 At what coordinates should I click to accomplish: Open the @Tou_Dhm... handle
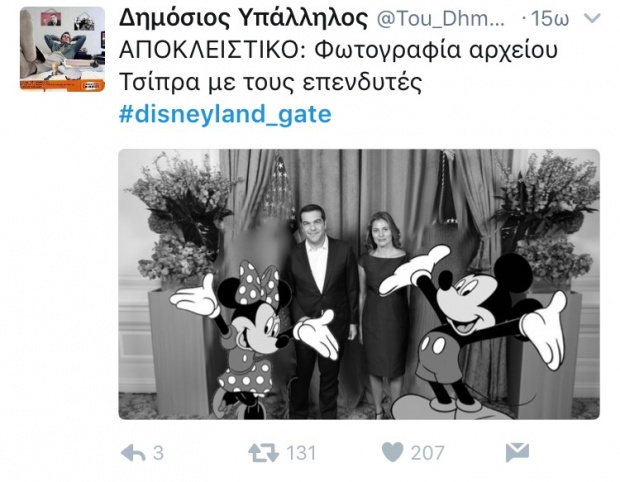click(x=440, y=19)
